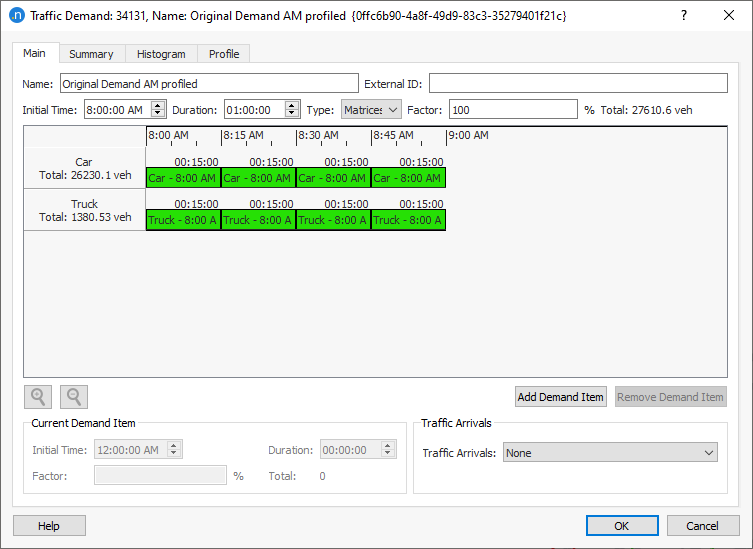753x549 pixels.
Task: Click the Cancel button
Action: point(703,525)
